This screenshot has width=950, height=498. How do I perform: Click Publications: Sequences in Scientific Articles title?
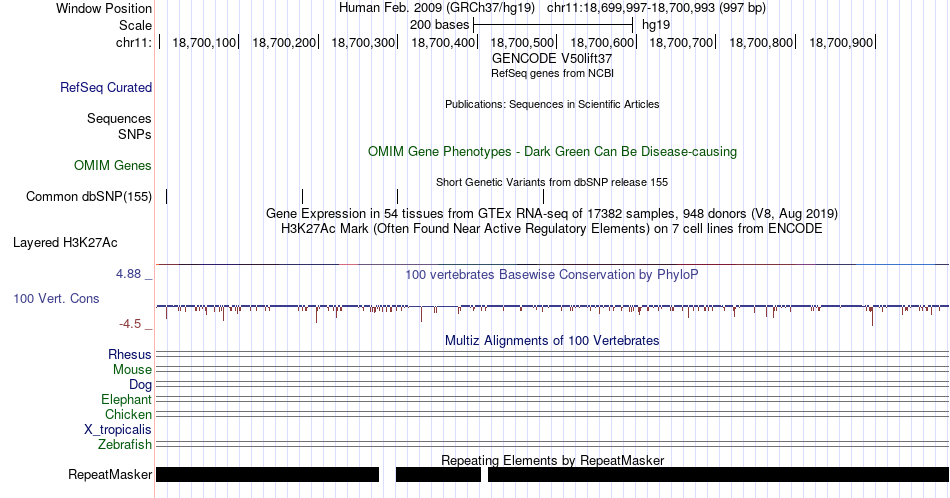pyautogui.click(x=552, y=104)
